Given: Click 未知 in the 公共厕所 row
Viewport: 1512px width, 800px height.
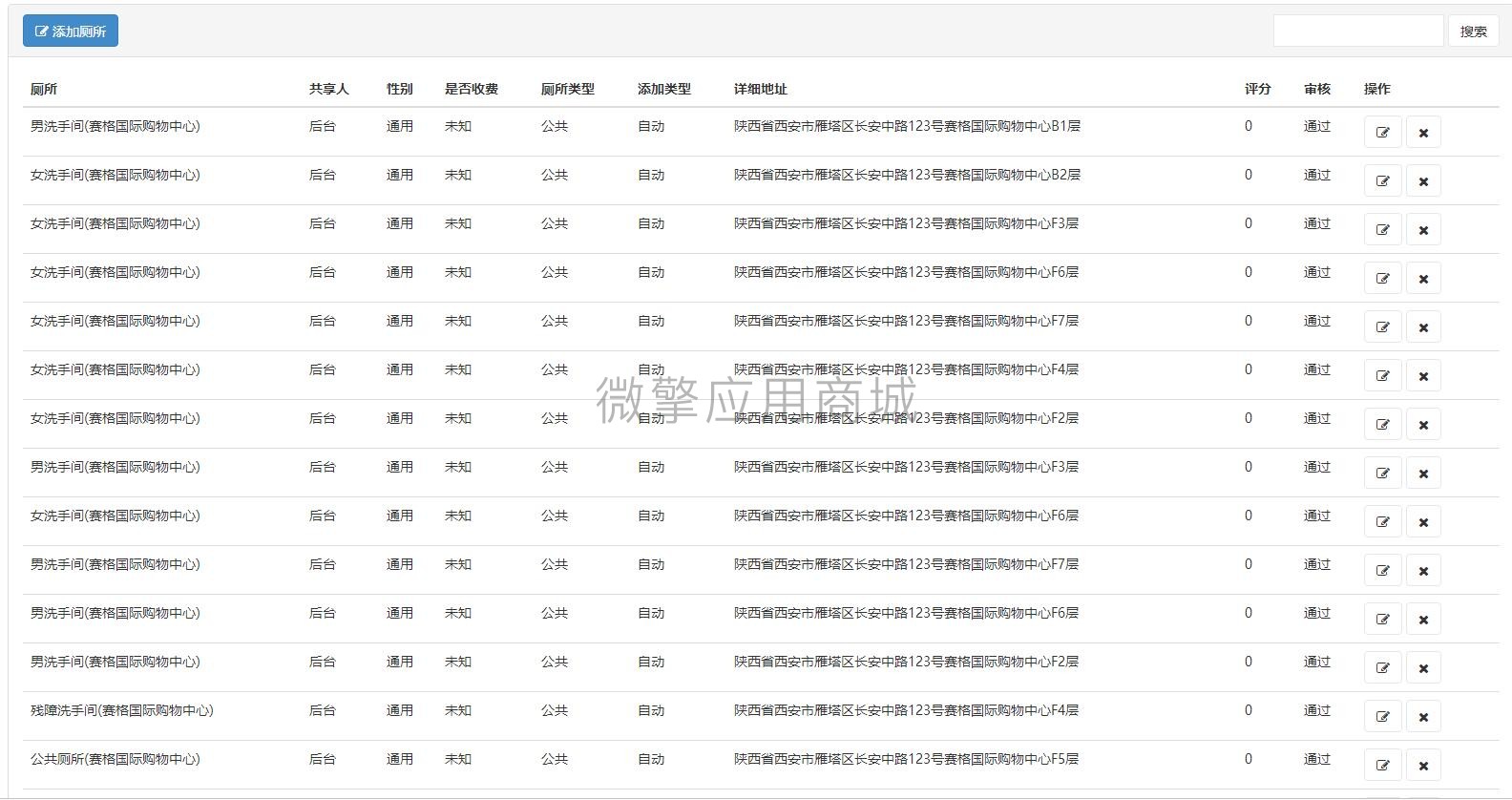Looking at the screenshot, I should pos(458,759).
